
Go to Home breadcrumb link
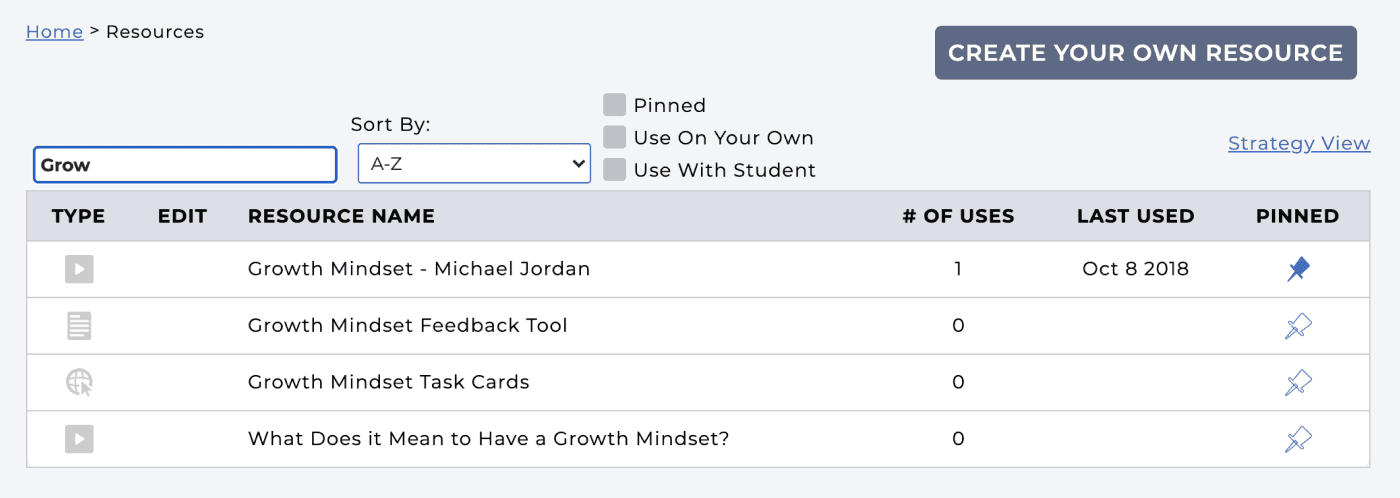(x=54, y=32)
